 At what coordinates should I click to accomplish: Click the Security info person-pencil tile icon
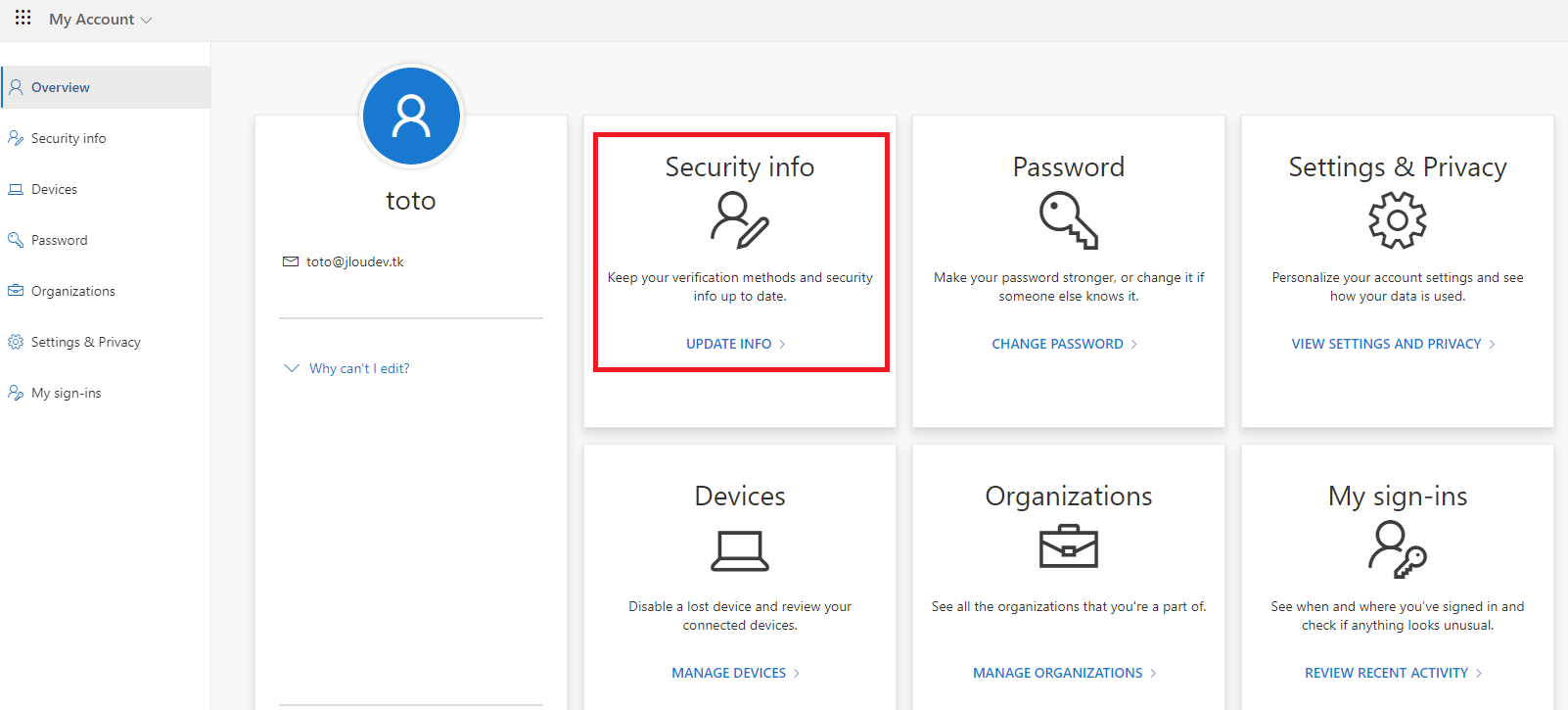740,220
